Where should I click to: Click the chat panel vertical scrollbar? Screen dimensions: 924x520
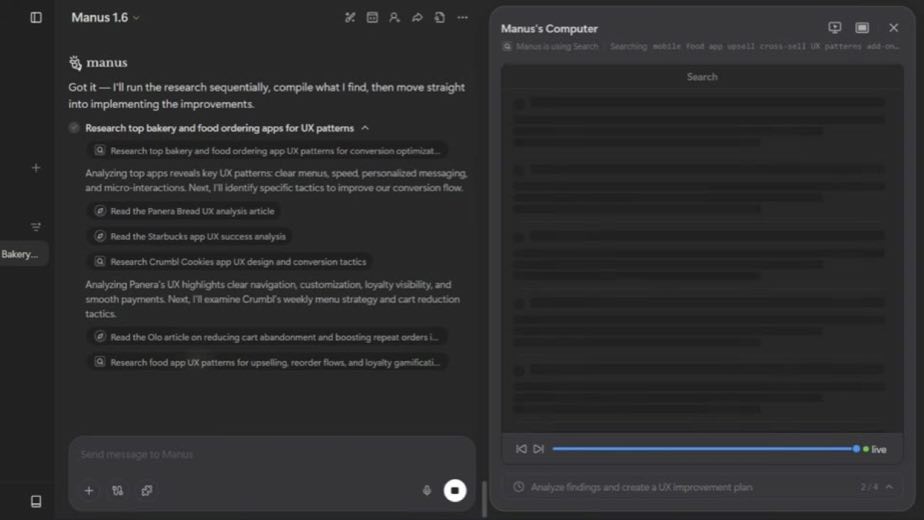pos(484,498)
